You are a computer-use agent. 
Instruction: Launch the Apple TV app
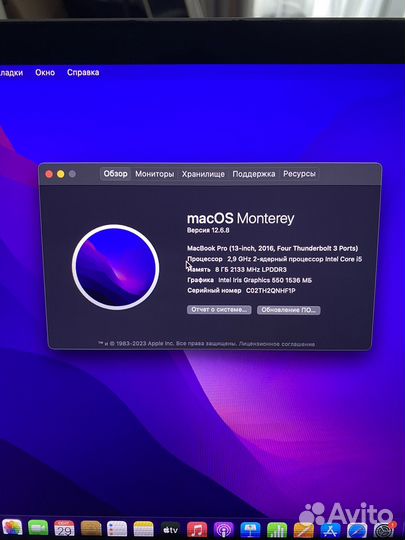(x=170, y=530)
